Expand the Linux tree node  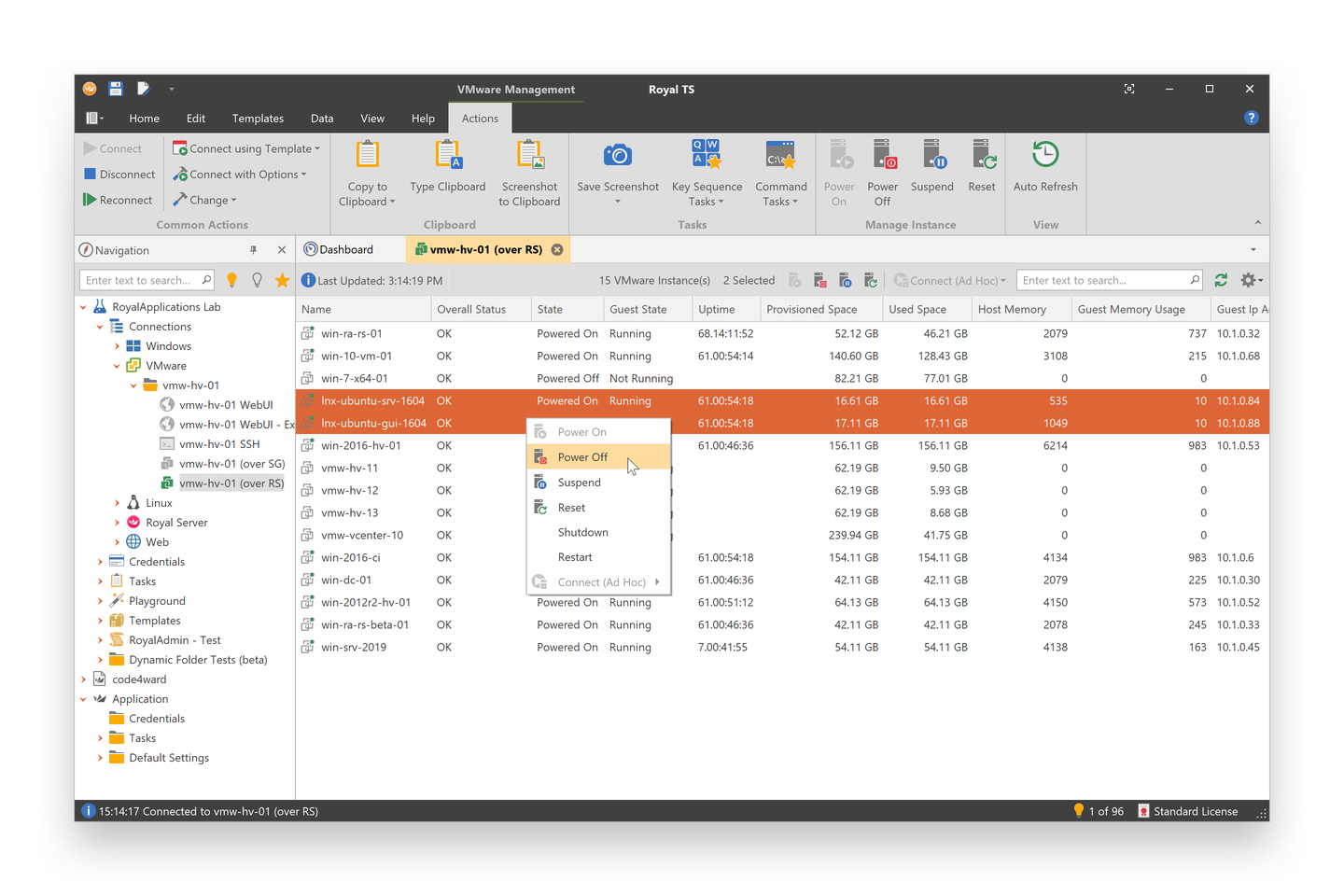point(117,502)
